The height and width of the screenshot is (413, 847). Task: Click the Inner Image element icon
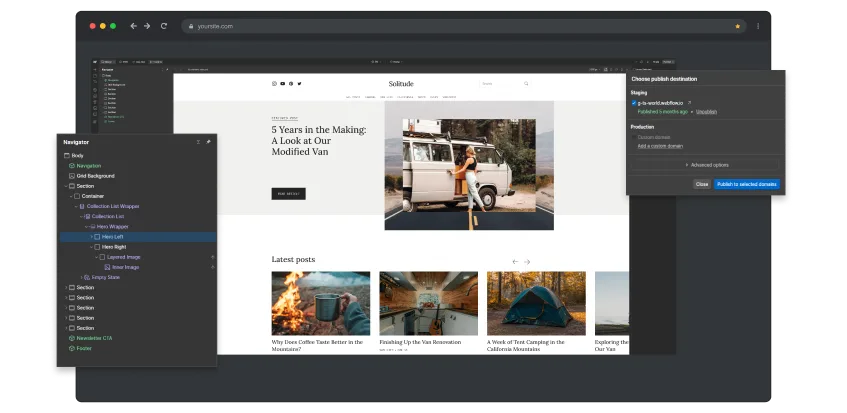(107, 267)
